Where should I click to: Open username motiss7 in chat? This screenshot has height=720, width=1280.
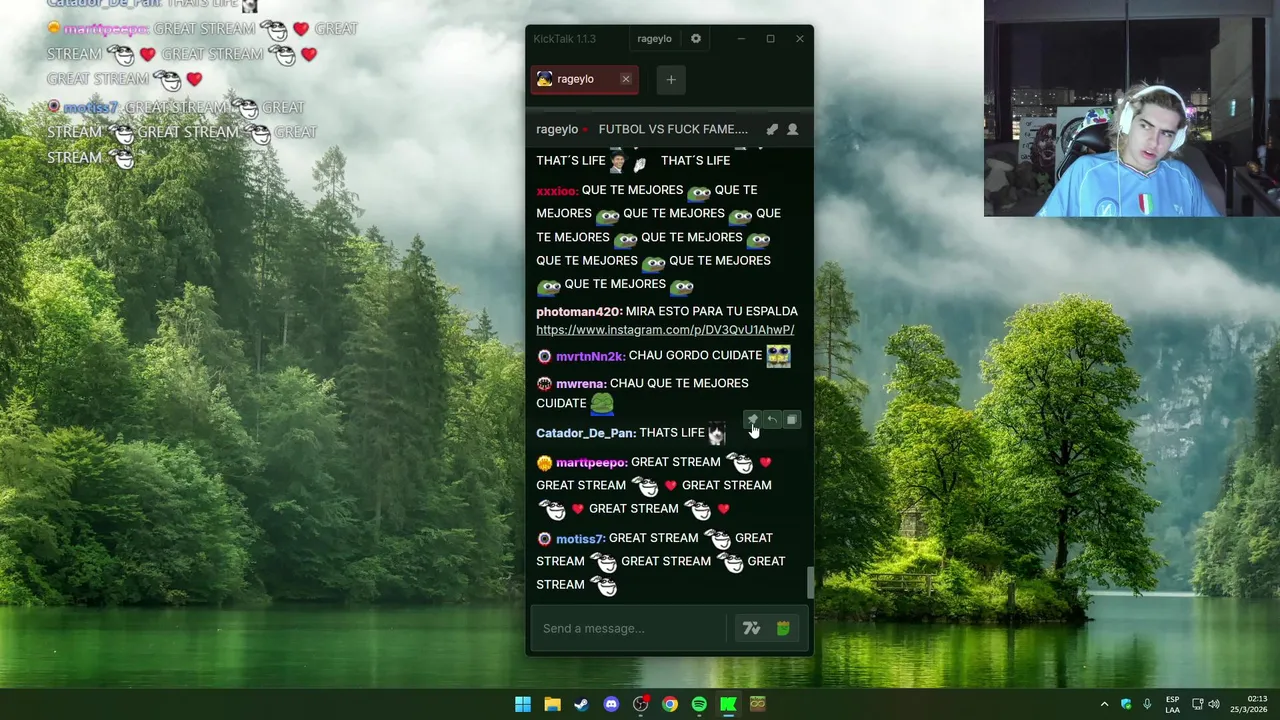click(580, 539)
